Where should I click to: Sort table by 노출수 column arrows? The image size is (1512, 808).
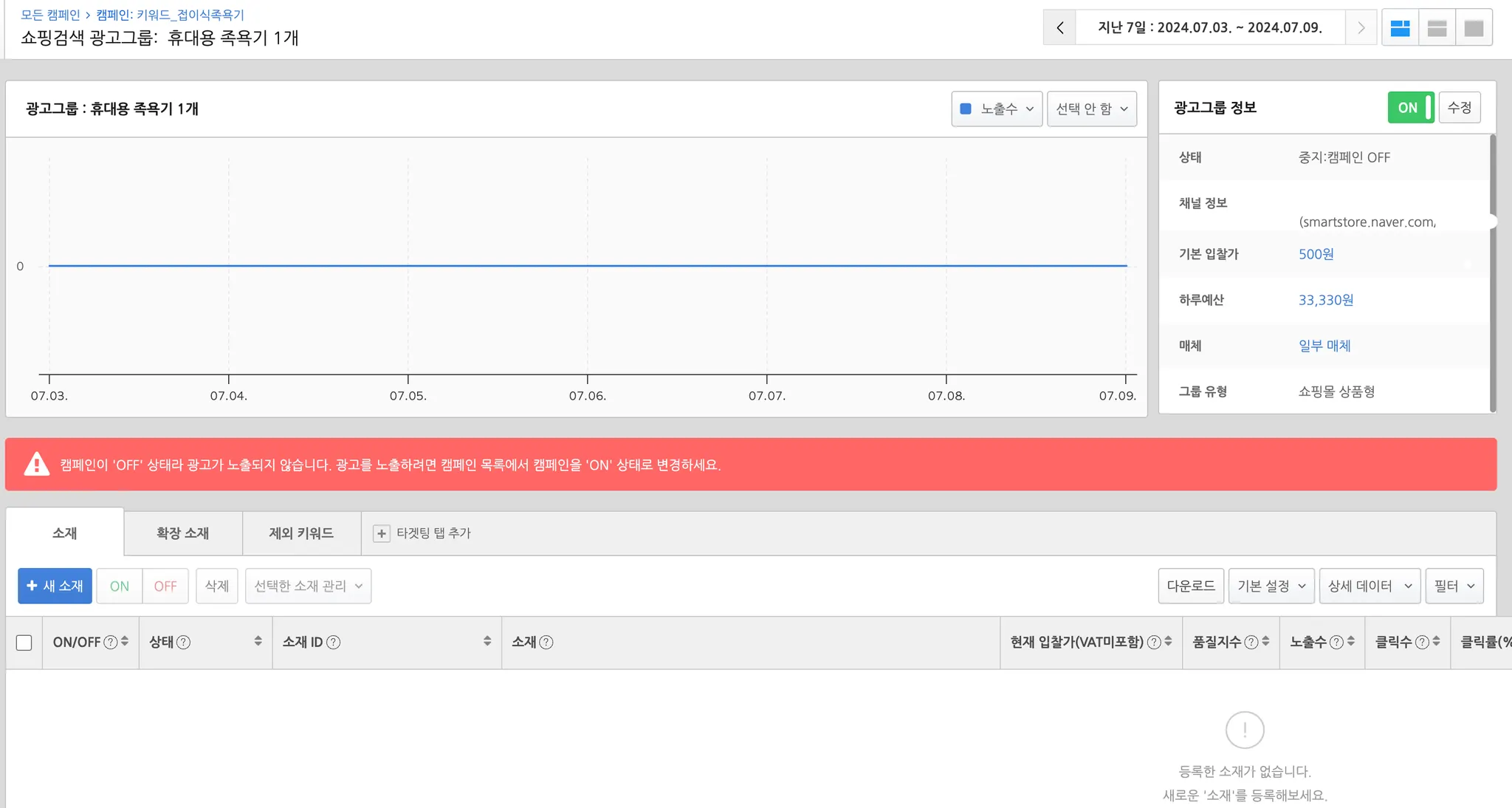click(x=1350, y=642)
